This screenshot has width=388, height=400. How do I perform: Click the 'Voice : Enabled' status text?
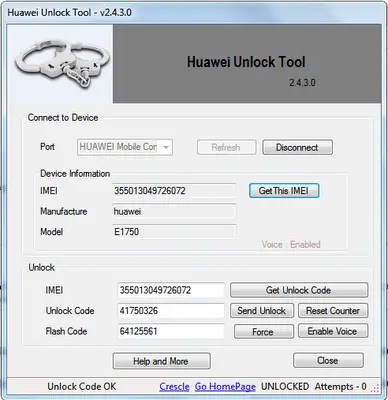click(x=291, y=244)
